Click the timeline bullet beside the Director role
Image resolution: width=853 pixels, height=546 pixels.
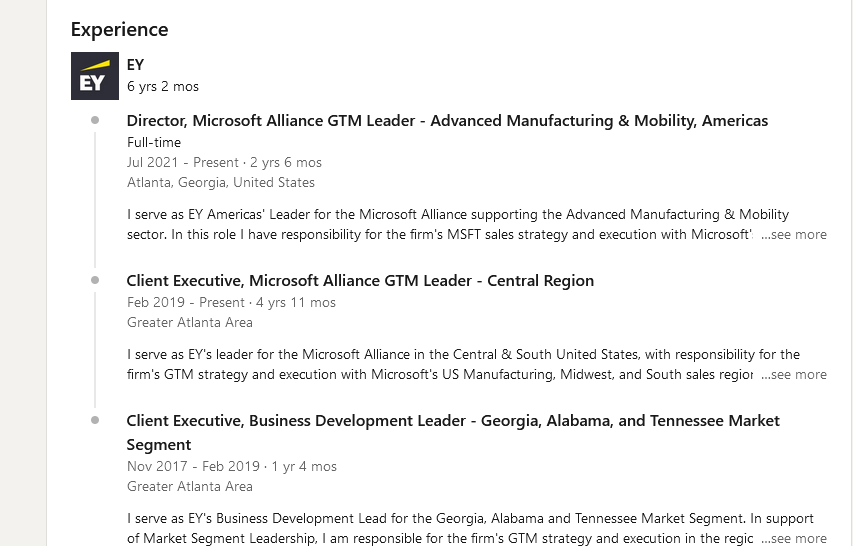pyautogui.click(x=95, y=120)
